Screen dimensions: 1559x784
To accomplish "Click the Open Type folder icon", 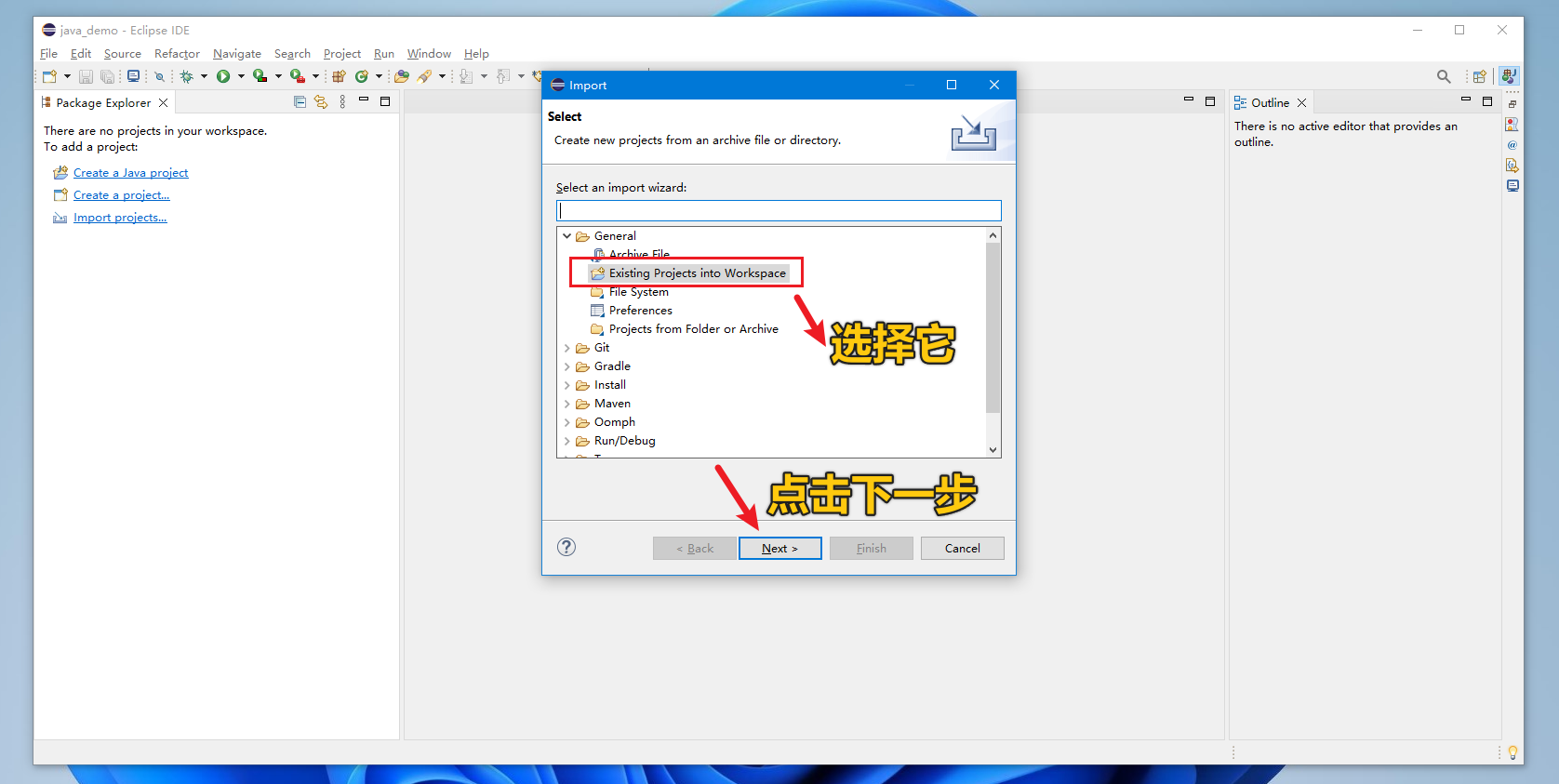I will [x=402, y=76].
